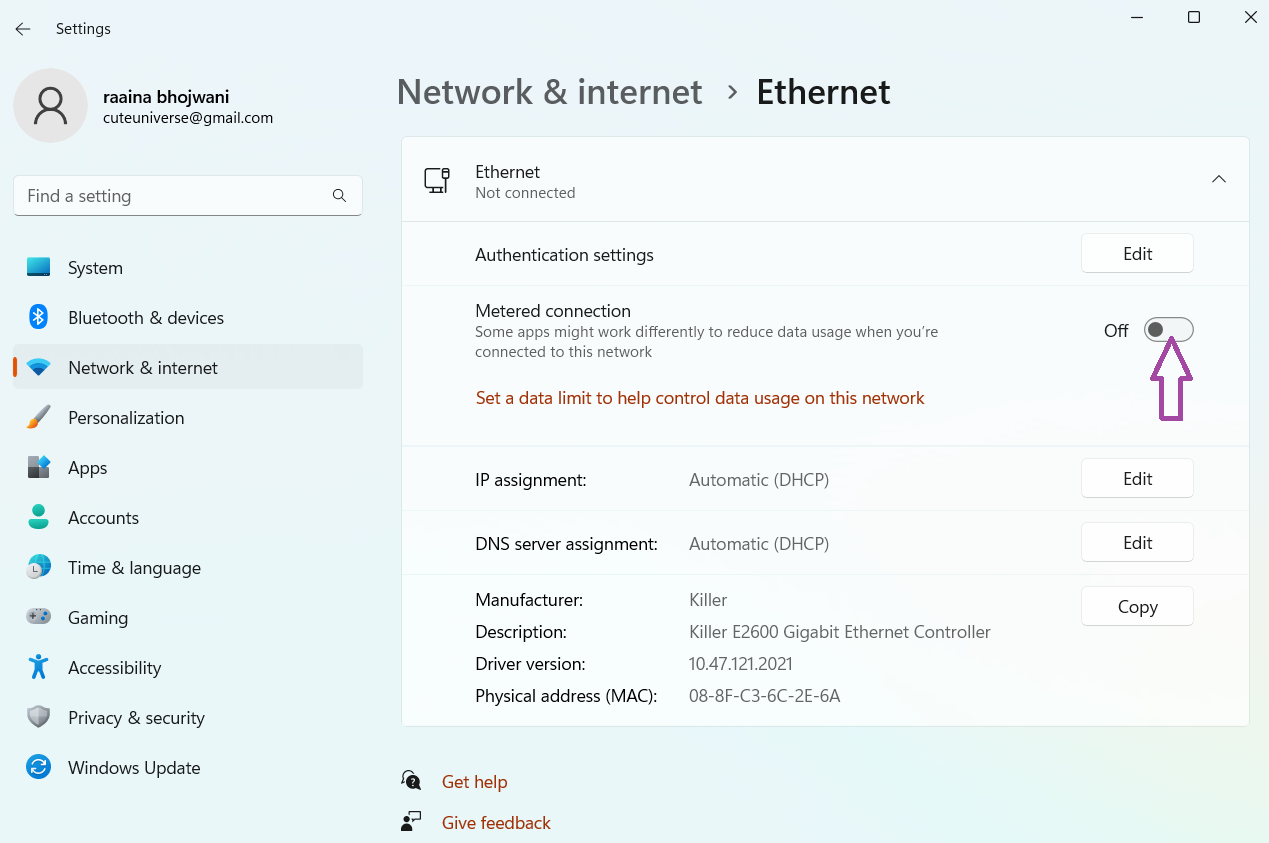Open Accounts using the person icon
Viewport: 1269px width, 843px height.
click(x=38, y=518)
